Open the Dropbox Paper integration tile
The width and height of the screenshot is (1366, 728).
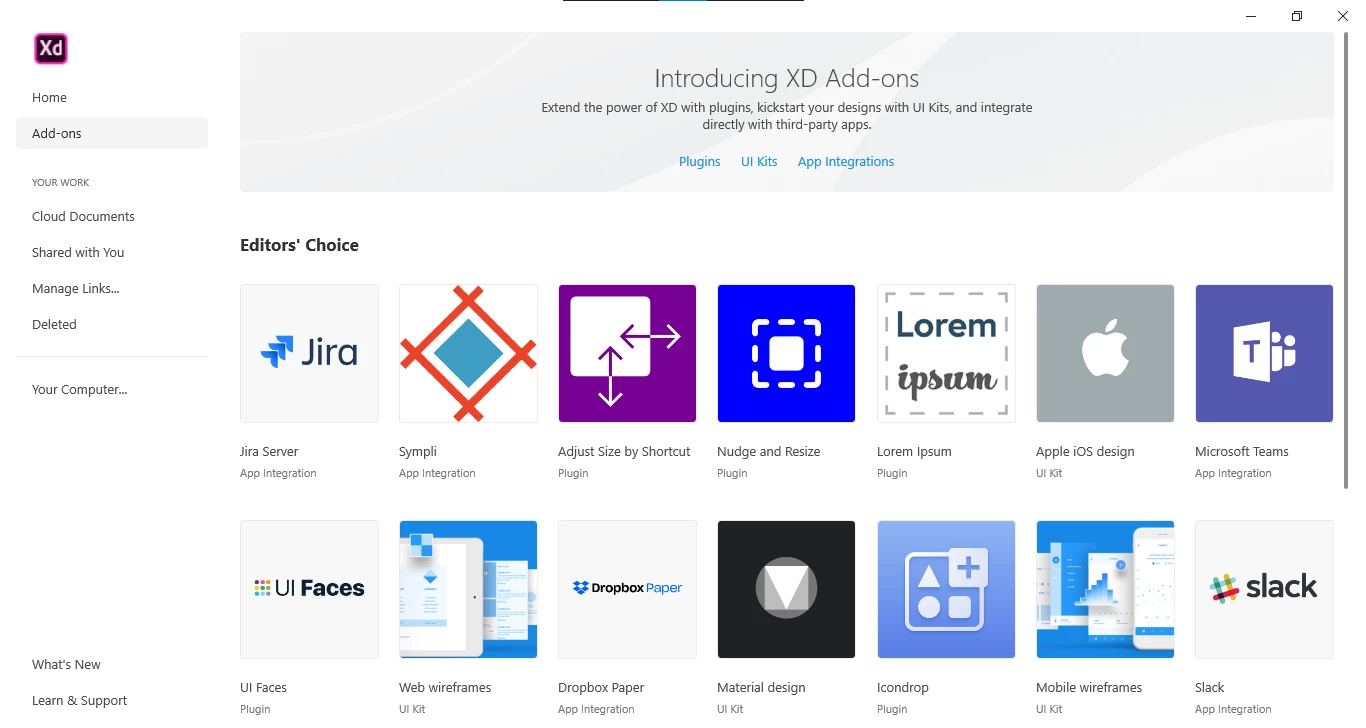pyautogui.click(x=627, y=589)
